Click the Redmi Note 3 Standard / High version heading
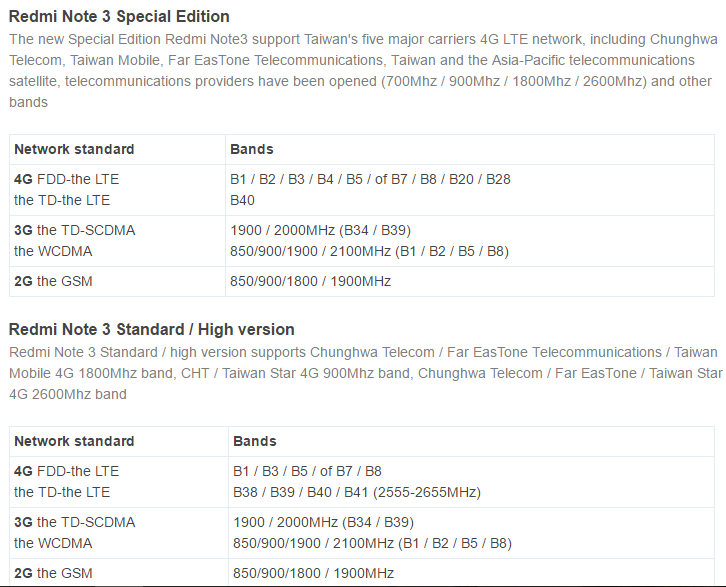The height and width of the screenshot is (587, 726). pos(151,329)
